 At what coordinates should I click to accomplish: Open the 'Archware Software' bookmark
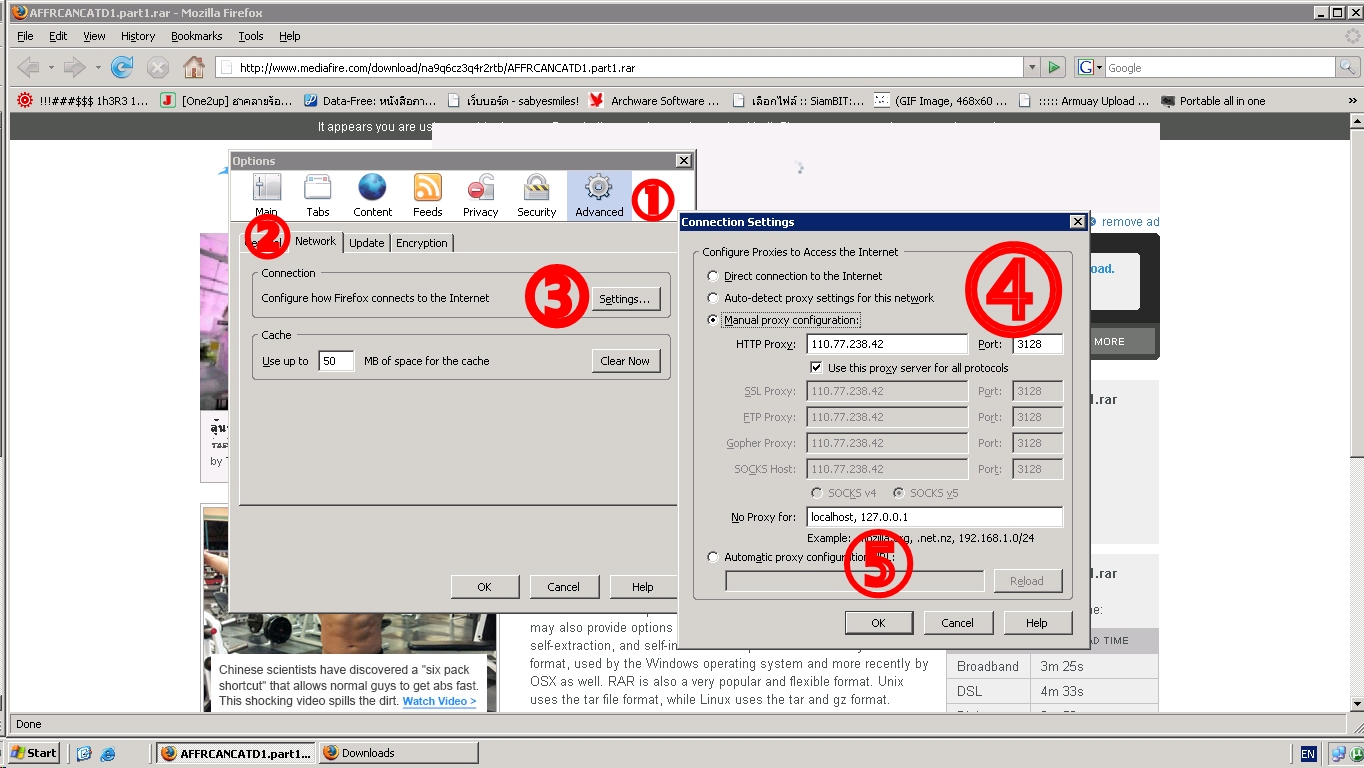click(x=655, y=101)
